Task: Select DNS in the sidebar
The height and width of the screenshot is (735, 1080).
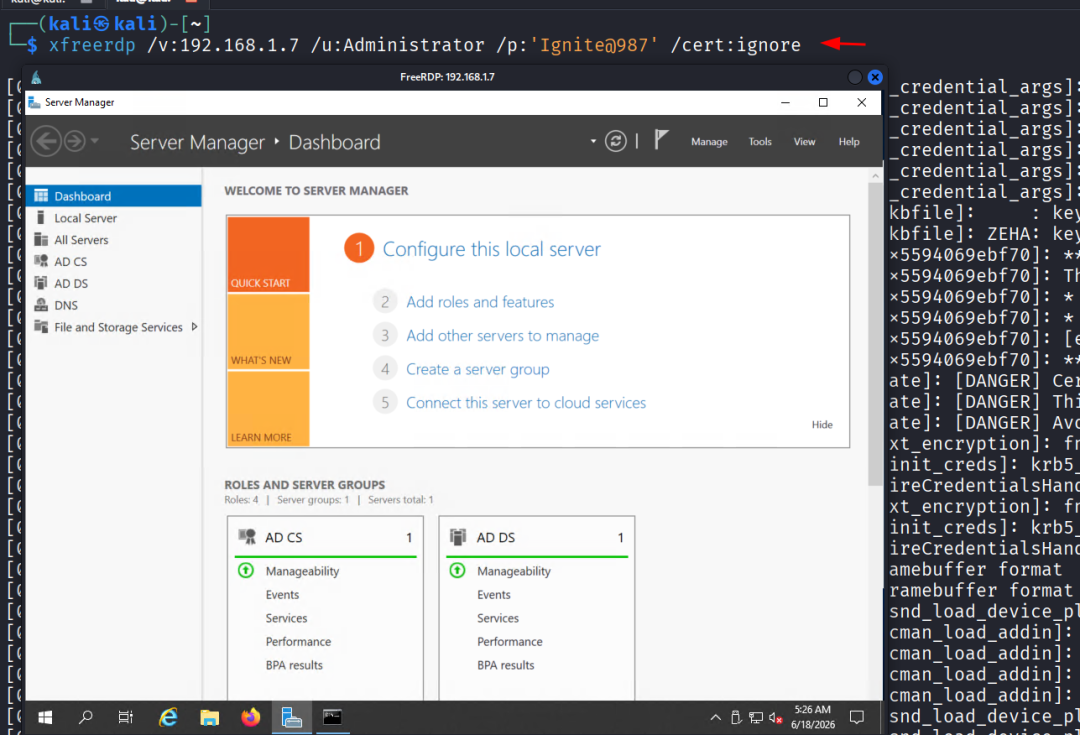Action: [x=114, y=305]
